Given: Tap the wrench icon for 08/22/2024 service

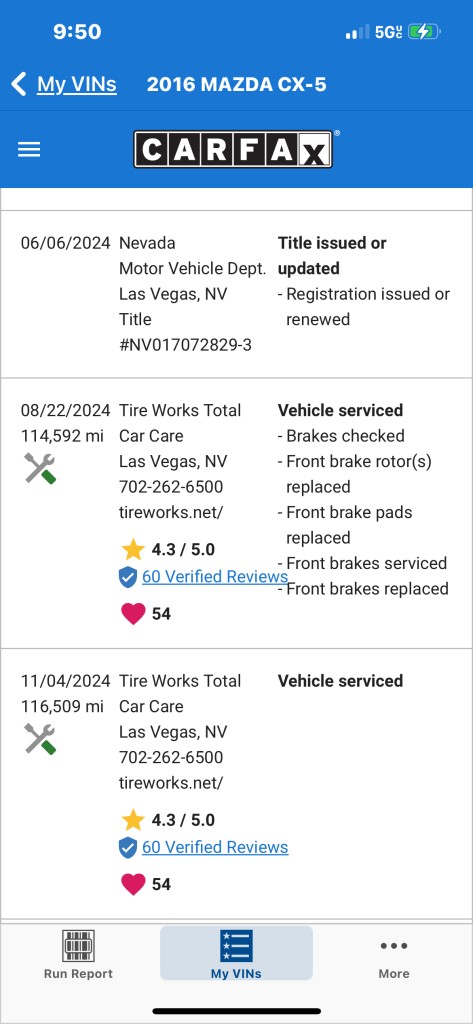Looking at the screenshot, I should pyautogui.click(x=40, y=468).
